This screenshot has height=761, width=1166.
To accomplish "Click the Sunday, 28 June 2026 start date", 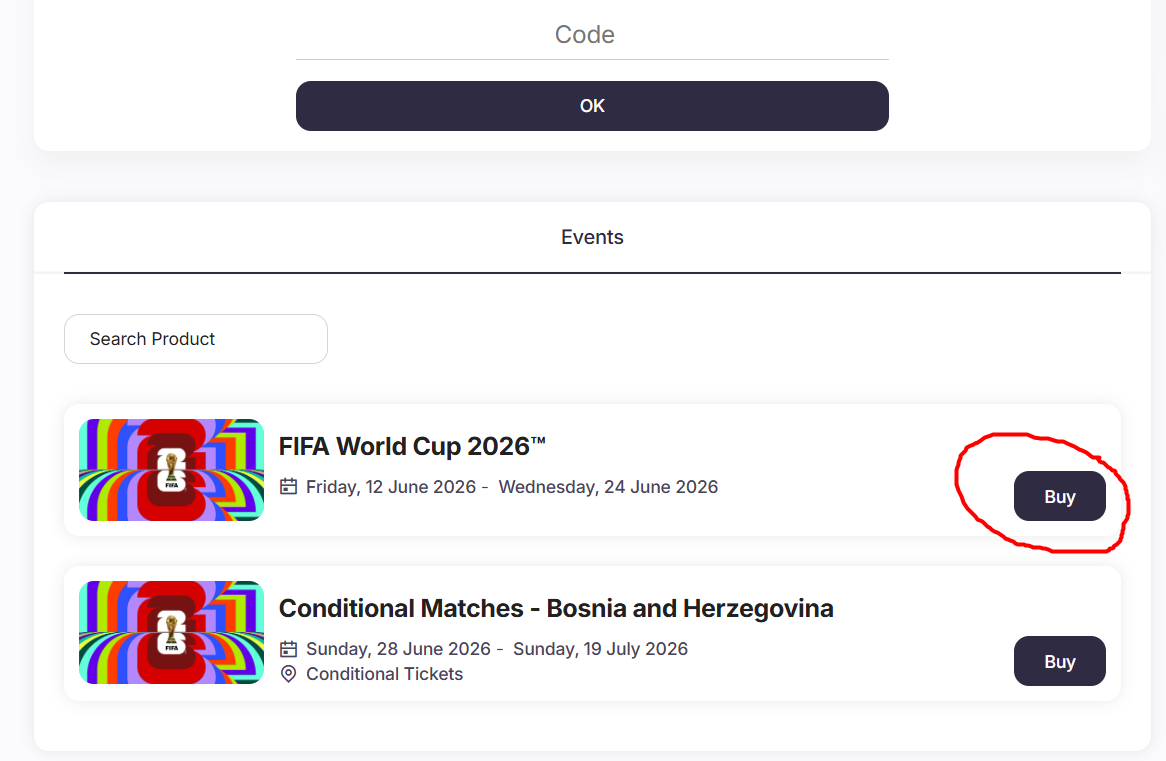I will [x=398, y=649].
